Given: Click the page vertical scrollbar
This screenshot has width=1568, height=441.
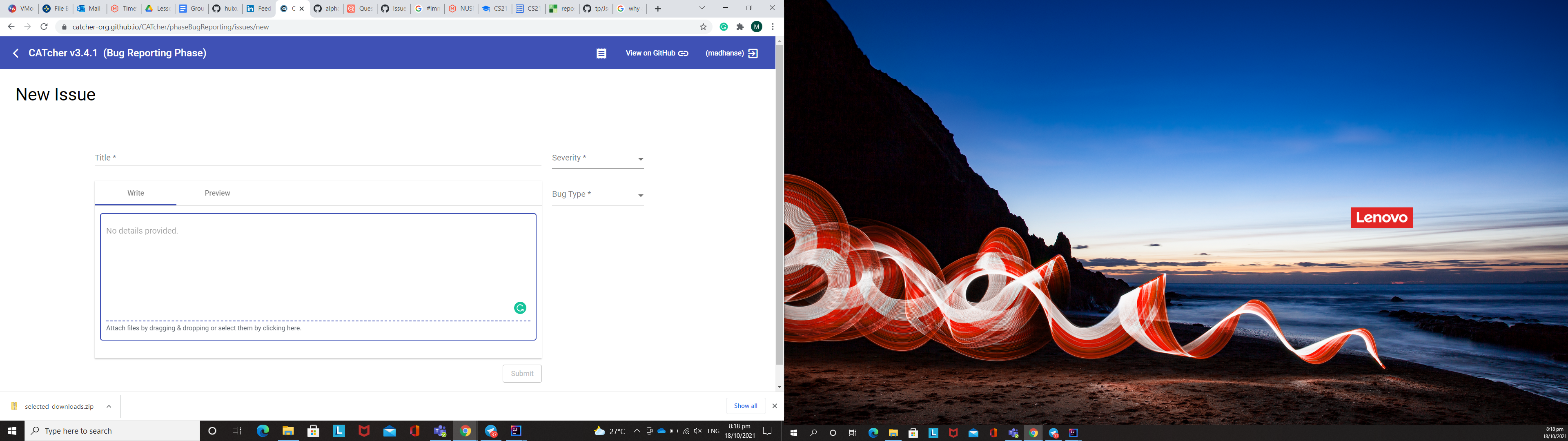Looking at the screenshot, I should click(x=779, y=201).
